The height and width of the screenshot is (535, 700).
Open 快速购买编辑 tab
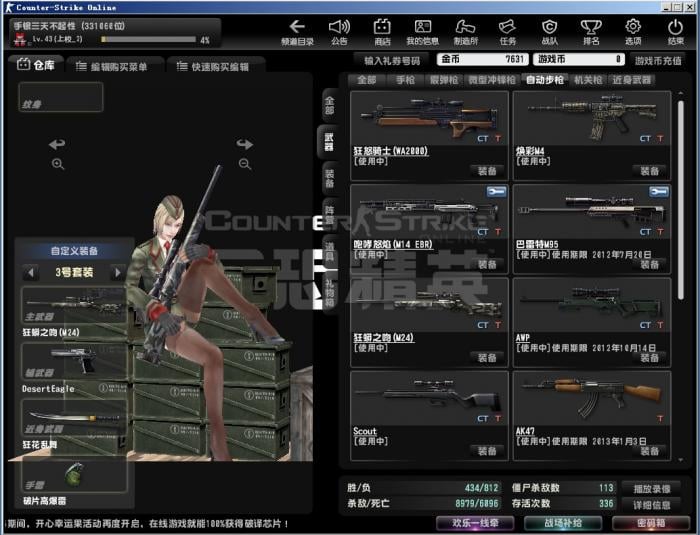point(215,67)
